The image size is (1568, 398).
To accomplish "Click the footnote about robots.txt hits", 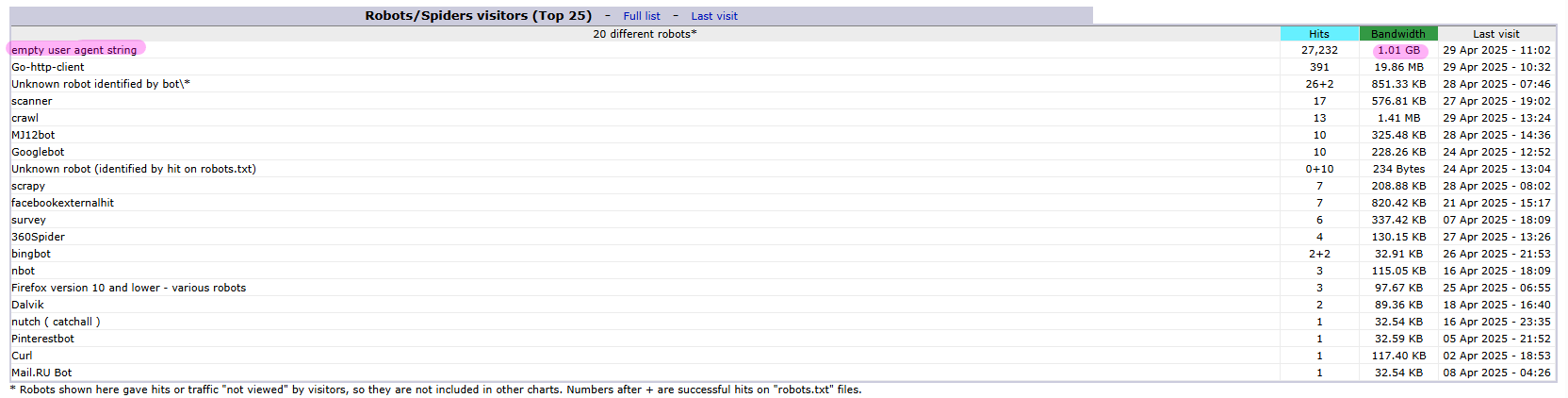I will (435, 390).
